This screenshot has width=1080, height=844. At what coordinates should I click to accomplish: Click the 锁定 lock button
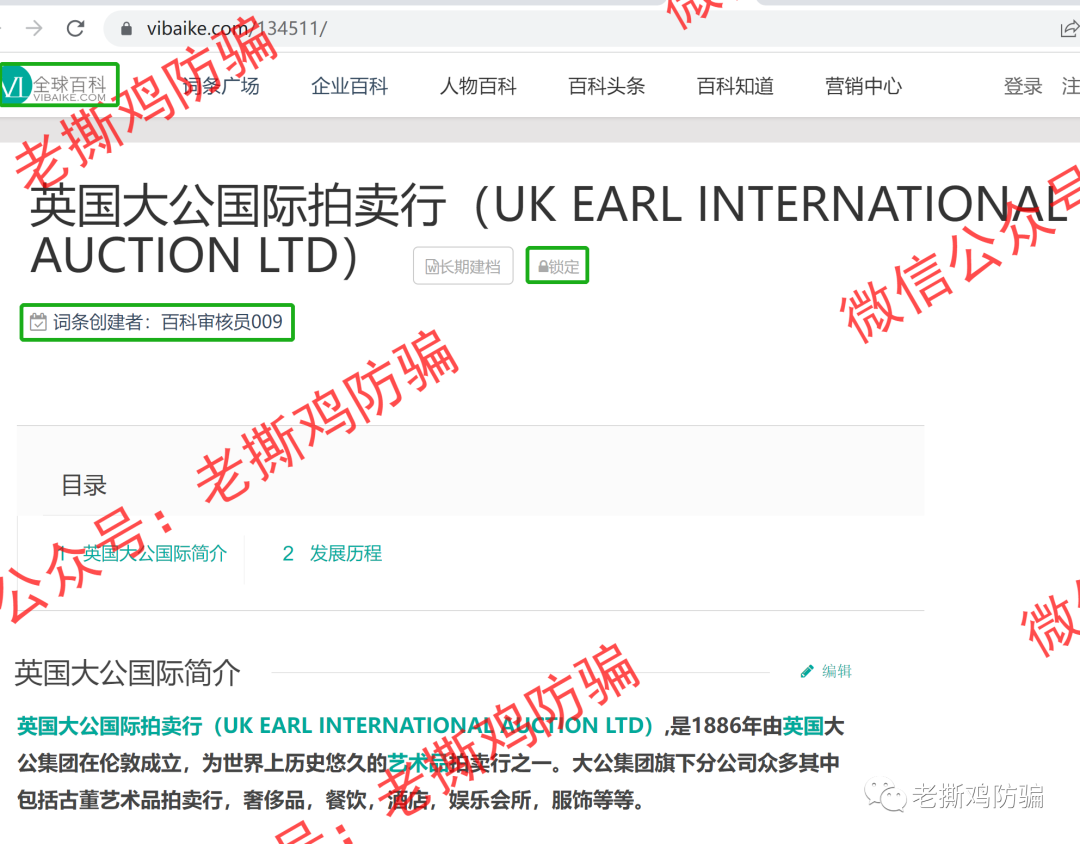[x=557, y=265]
